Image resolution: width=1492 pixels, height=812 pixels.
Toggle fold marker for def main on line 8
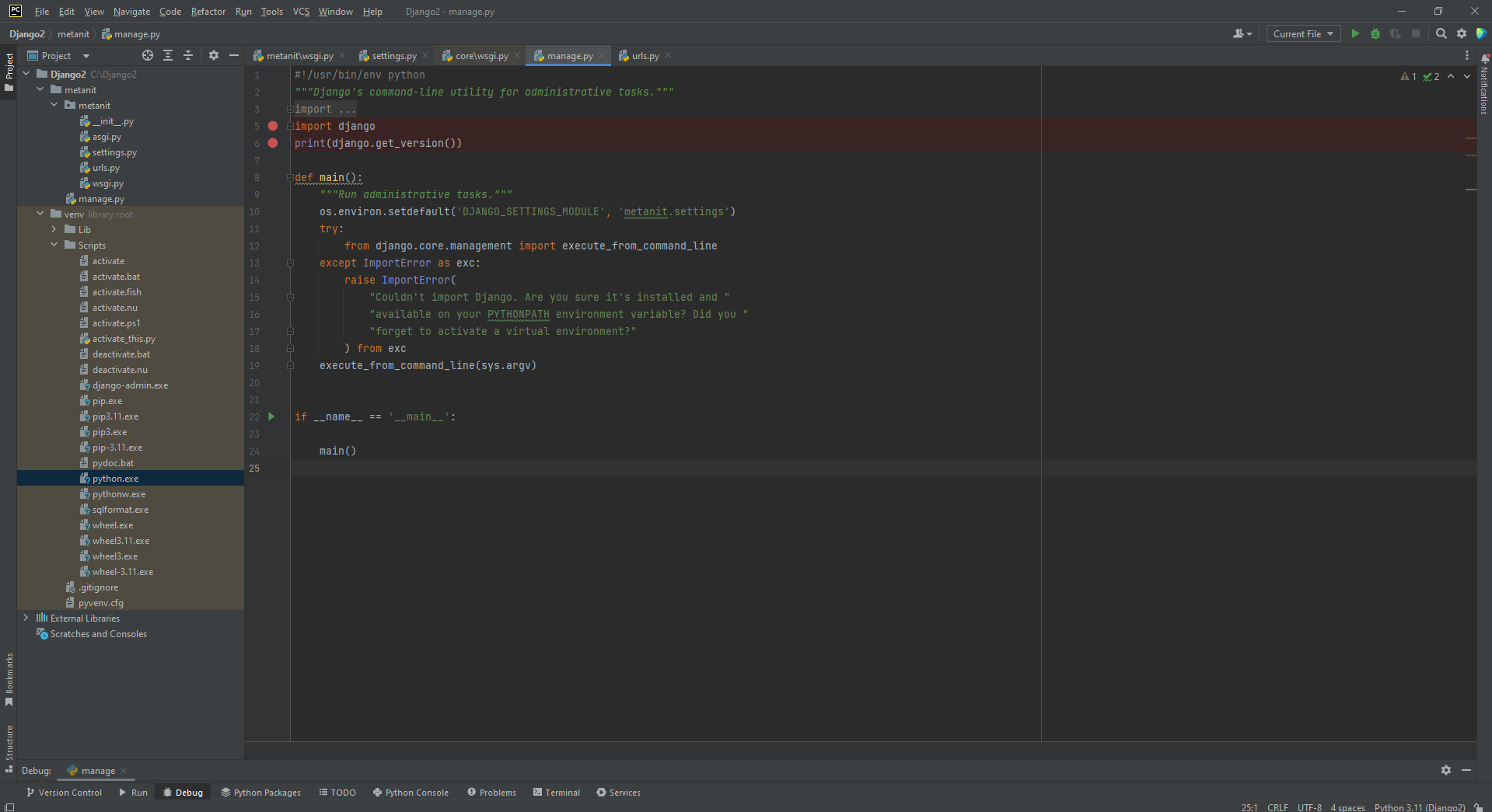coord(290,177)
